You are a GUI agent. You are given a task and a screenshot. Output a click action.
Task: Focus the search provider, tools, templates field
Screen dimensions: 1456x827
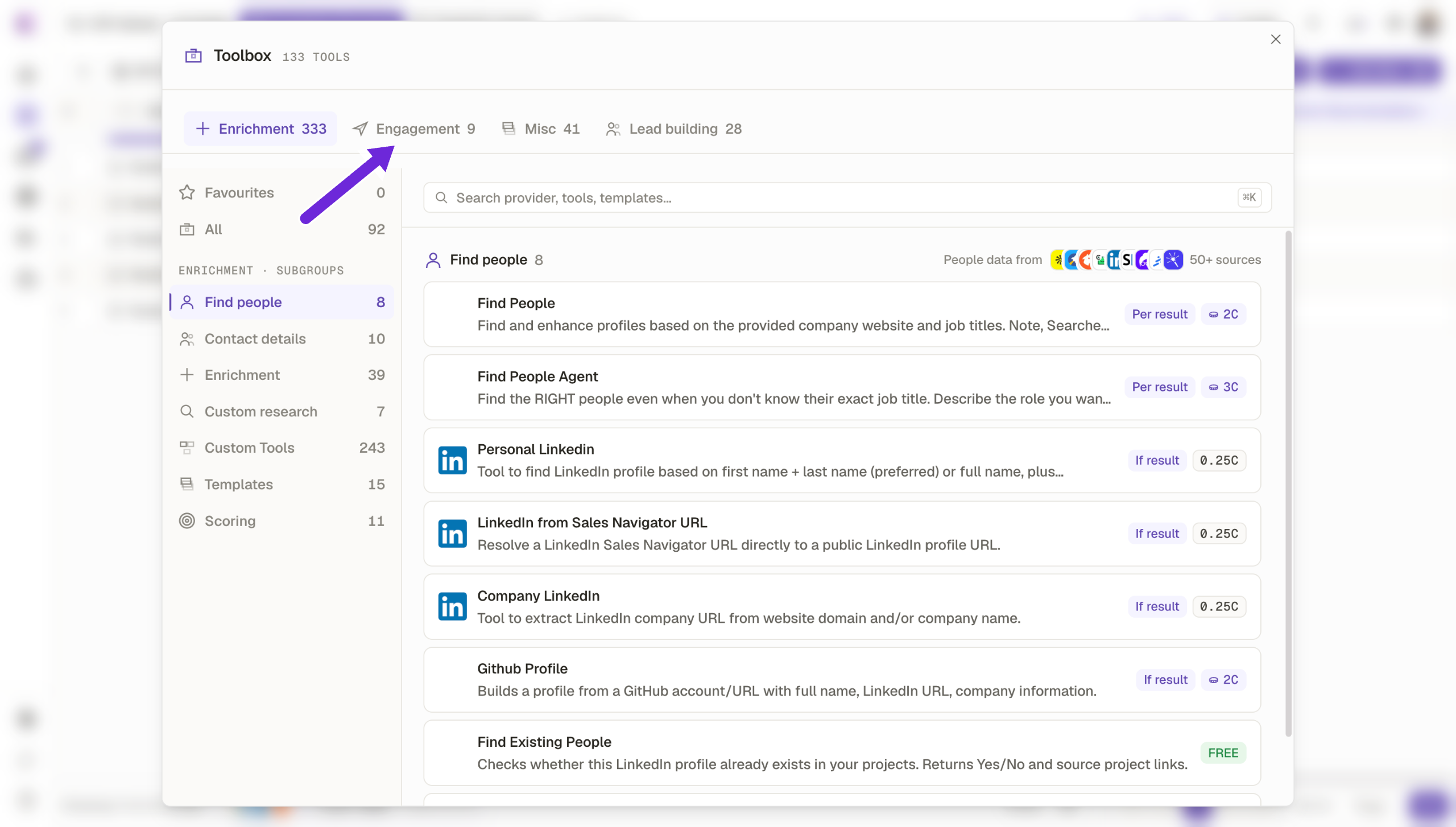pos(847,198)
